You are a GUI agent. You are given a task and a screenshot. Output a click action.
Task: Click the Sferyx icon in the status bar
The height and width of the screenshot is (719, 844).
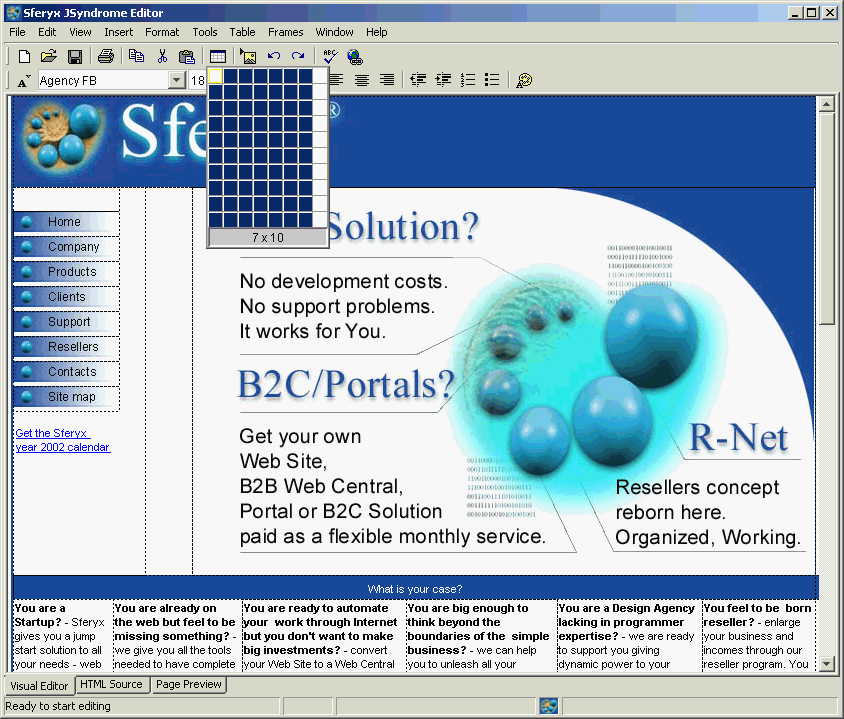click(x=548, y=706)
